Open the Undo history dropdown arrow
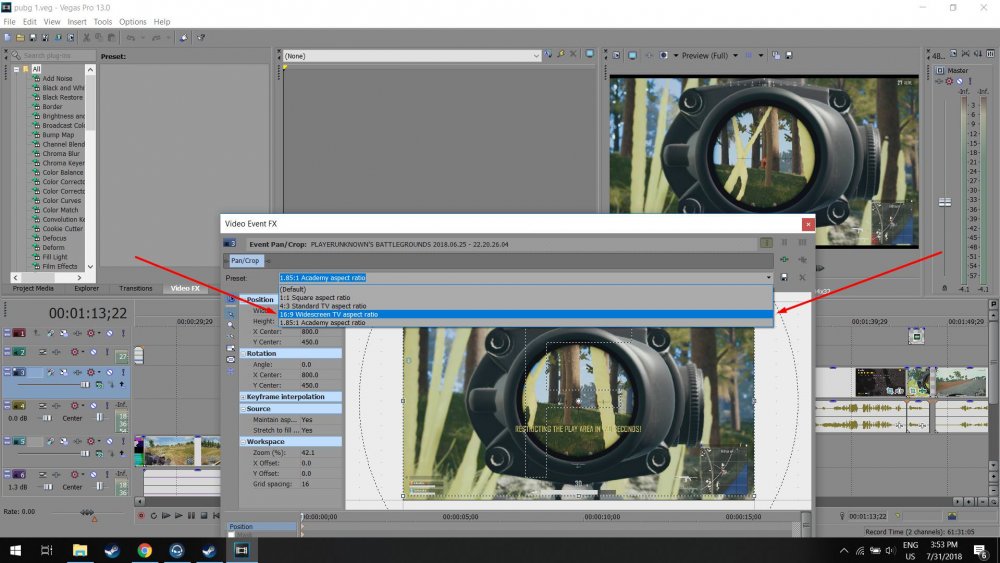 tap(141, 38)
